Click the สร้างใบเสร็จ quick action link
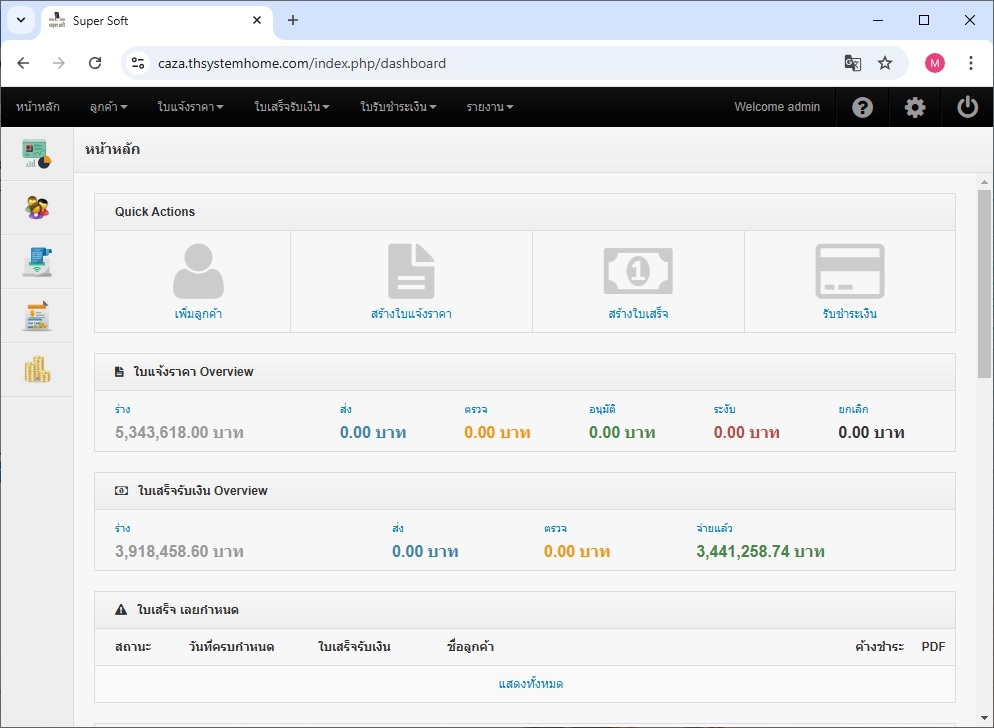The width and height of the screenshot is (994, 728). tap(638, 314)
